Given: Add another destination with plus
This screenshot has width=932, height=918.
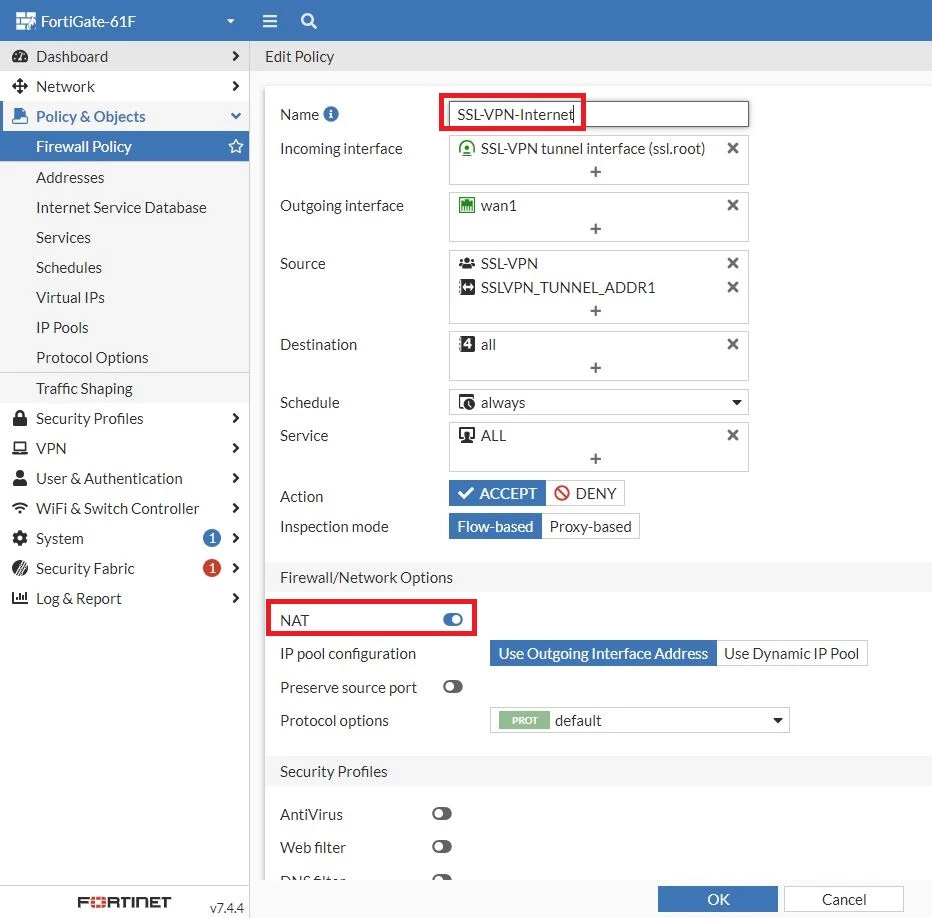Looking at the screenshot, I should pos(596,368).
